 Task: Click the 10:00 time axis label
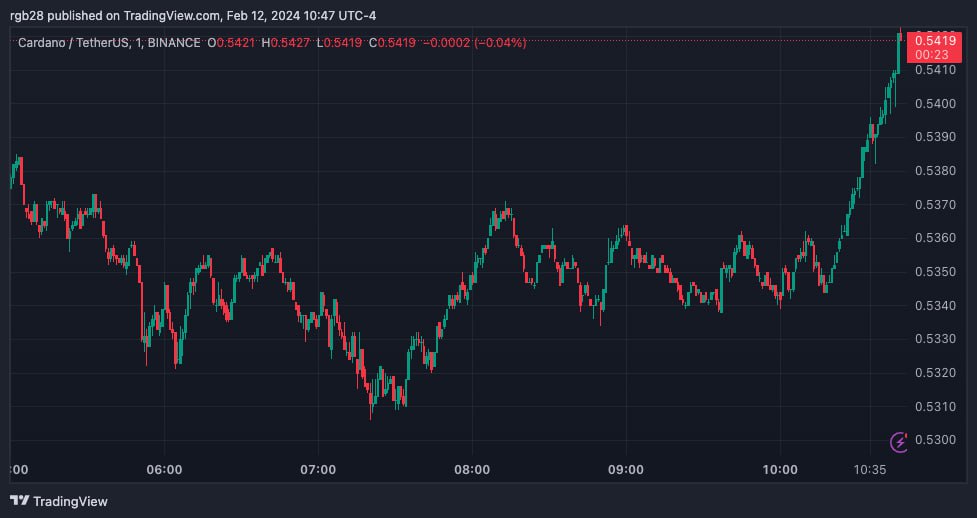pyautogui.click(x=780, y=469)
